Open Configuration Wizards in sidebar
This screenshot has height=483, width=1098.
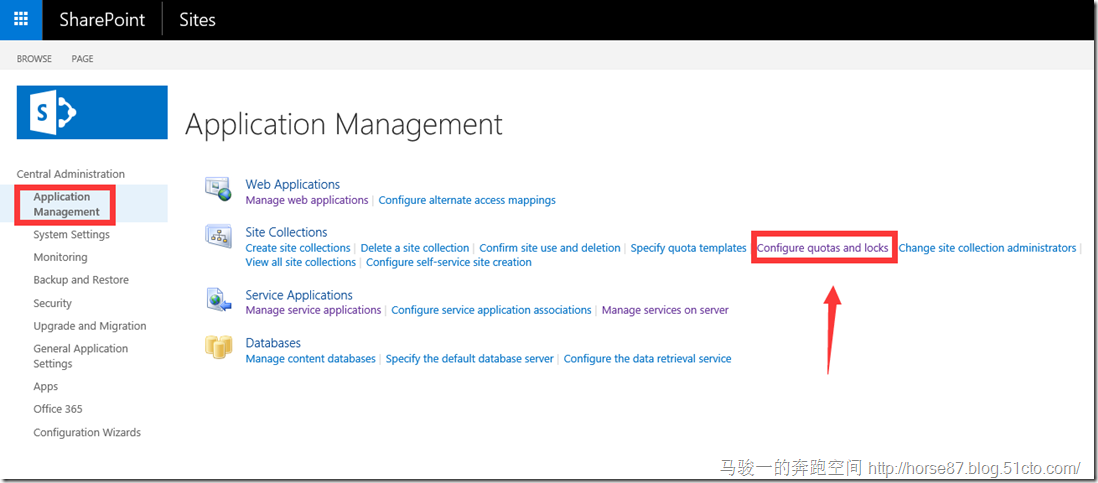(87, 433)
